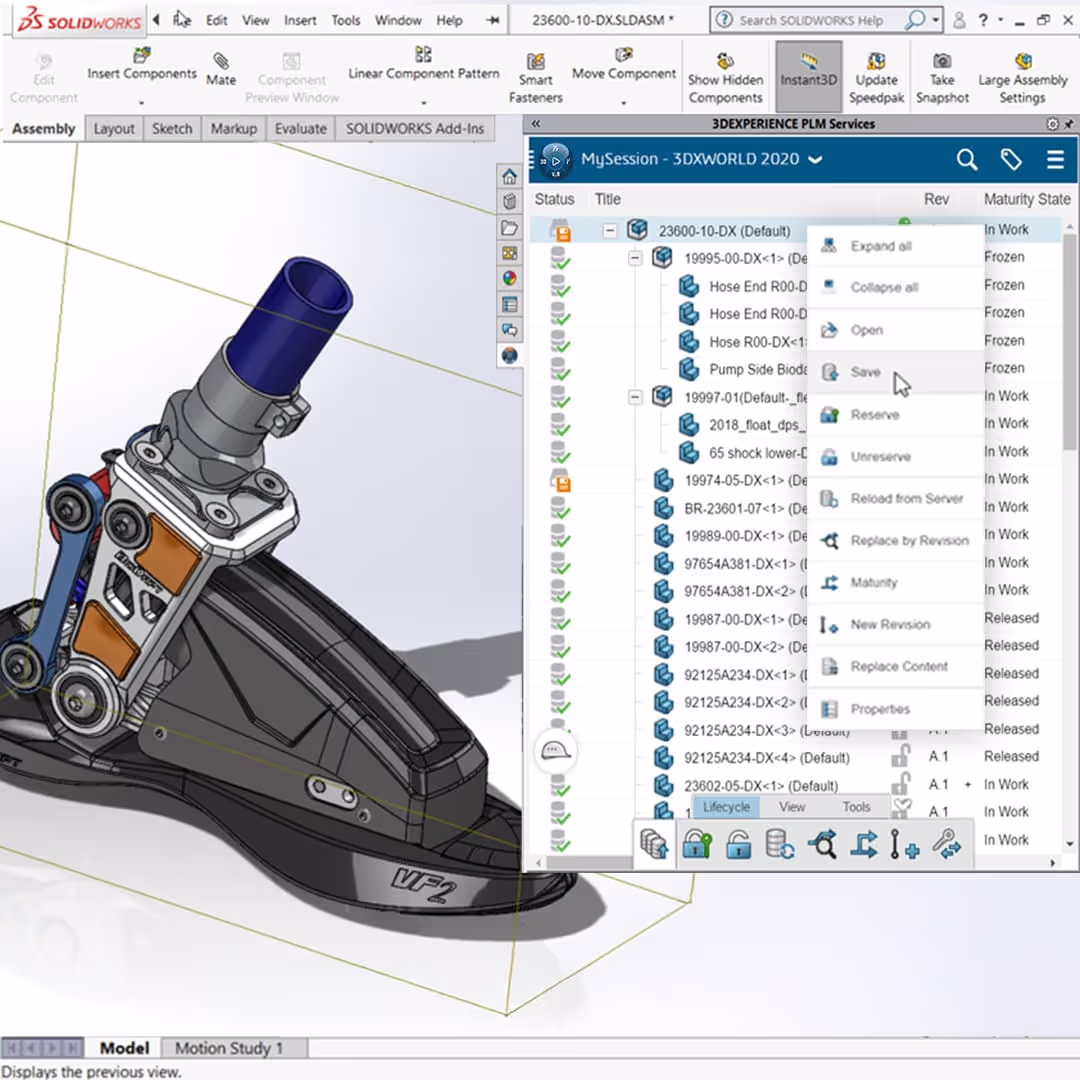The width and height of the screenshot is (1080, 1080).
Task: Select Expand all in context menu
Action: coord(895,247)
